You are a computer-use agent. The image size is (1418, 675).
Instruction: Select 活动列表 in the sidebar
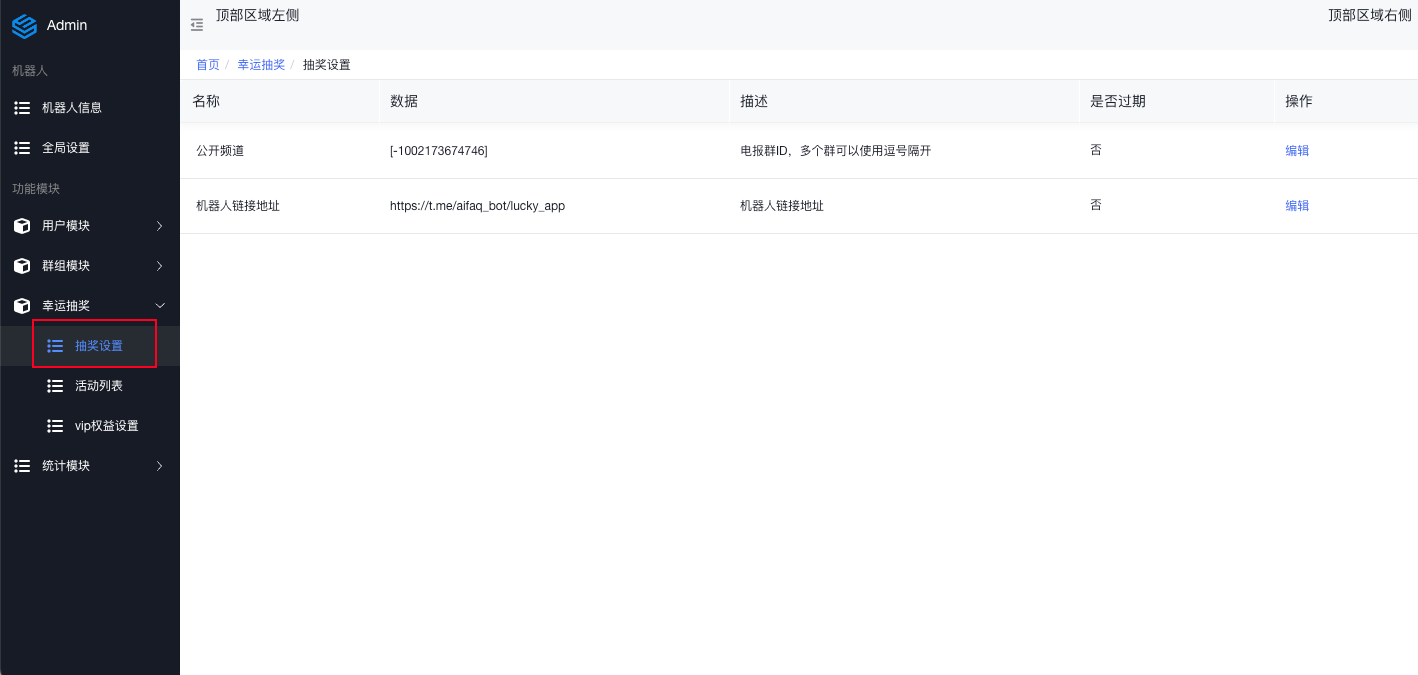pyautogui.click(x=98, y=386)
